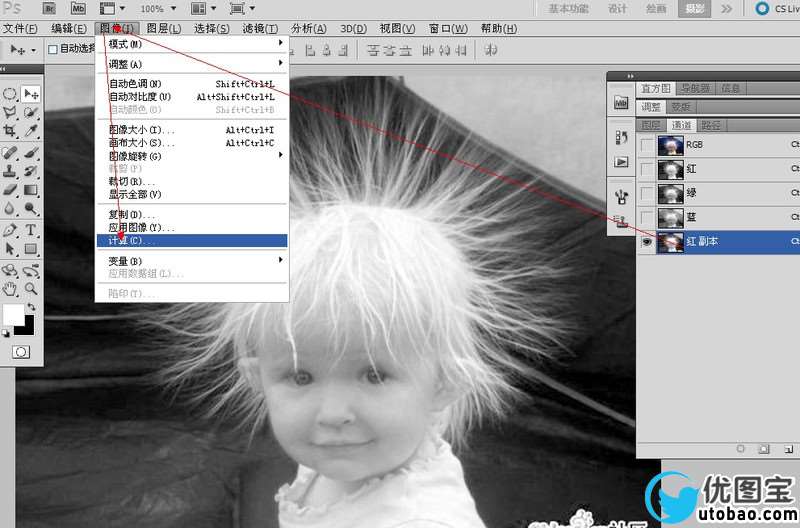This screenshot has width=800, height=528.
Task: Open the 滤镜(T) menu
Action: pyautogui.click(x=260, y=29)
